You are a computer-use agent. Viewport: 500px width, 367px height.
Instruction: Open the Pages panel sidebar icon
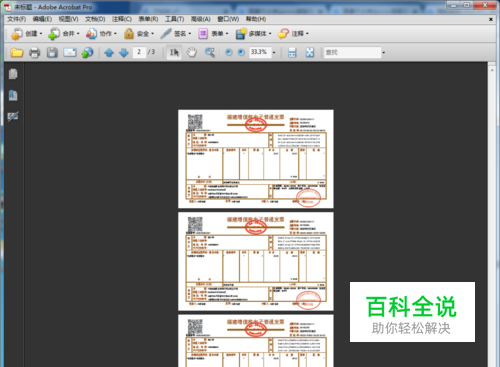(x=13, y=74)
